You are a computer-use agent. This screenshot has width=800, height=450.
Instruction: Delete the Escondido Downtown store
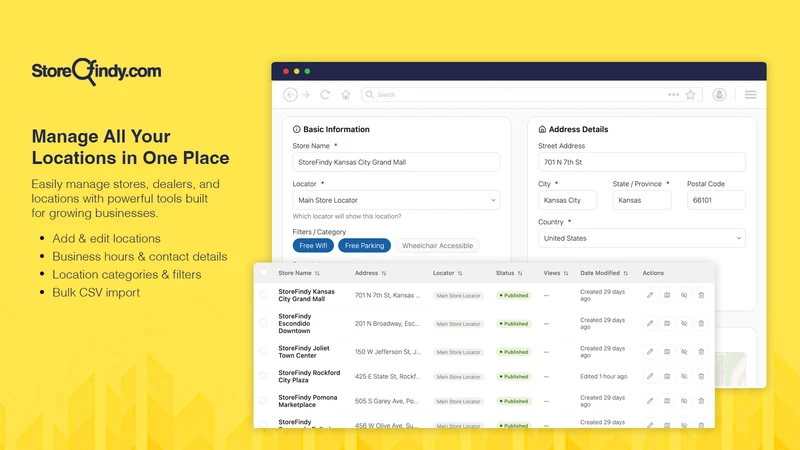coord(702,323)
